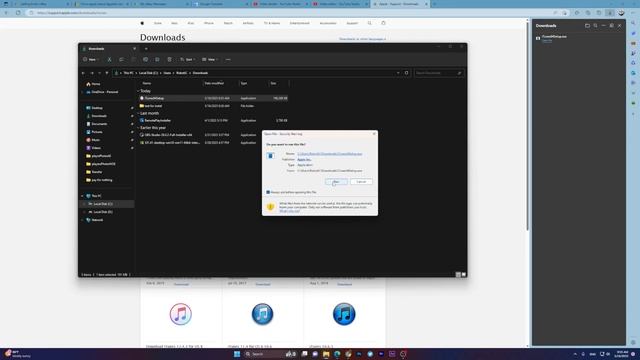
Task: Click the Explorer Forward arrow
Action: [92, 73]
